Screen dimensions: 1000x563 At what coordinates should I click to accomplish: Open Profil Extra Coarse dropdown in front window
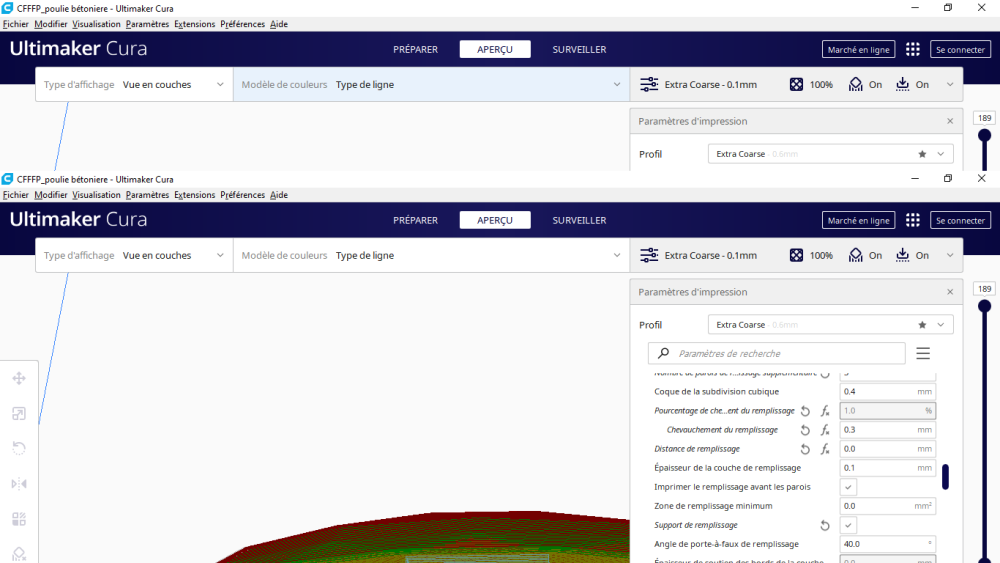(830, 325)
